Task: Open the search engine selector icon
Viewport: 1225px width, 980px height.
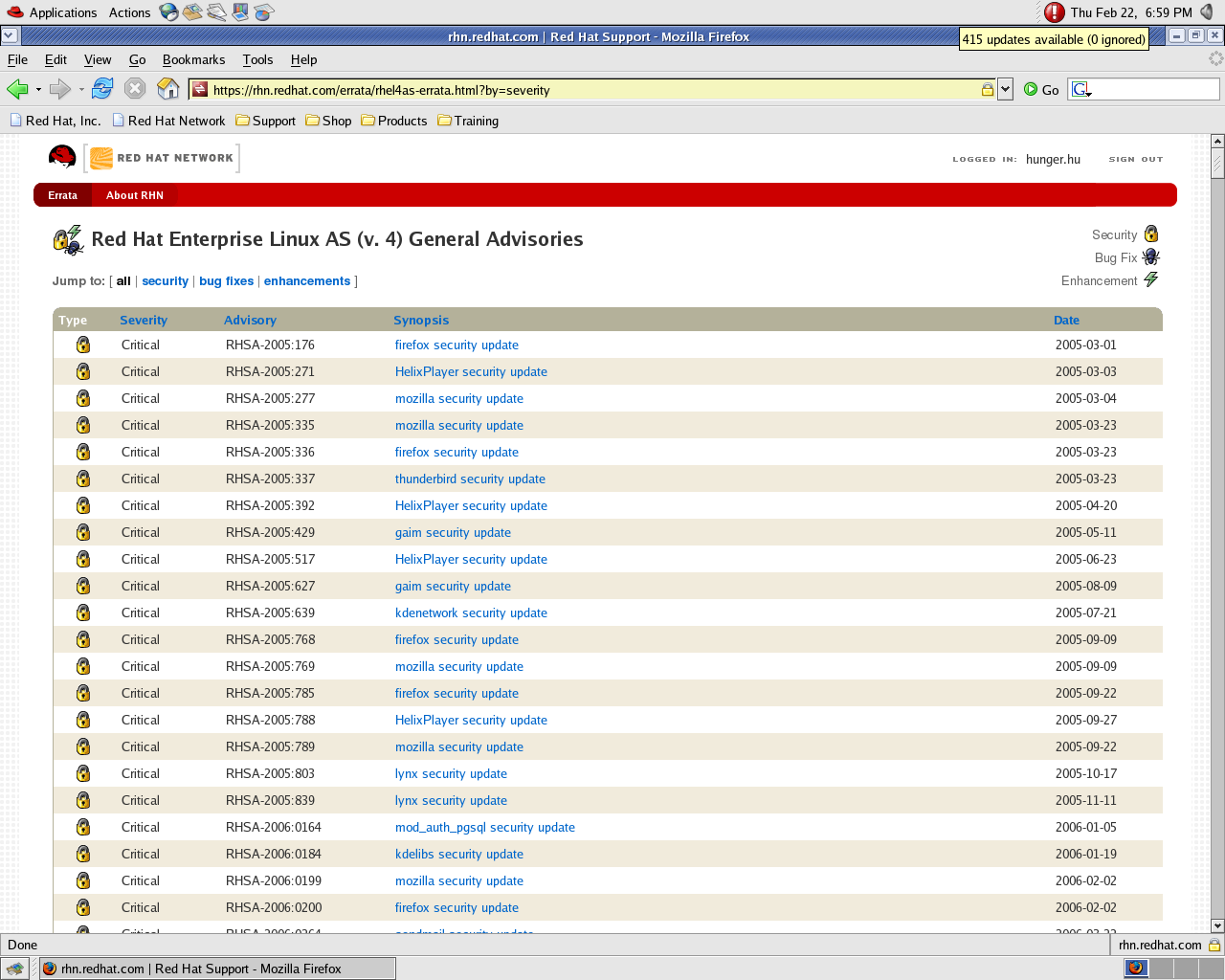Action: 1081,90
